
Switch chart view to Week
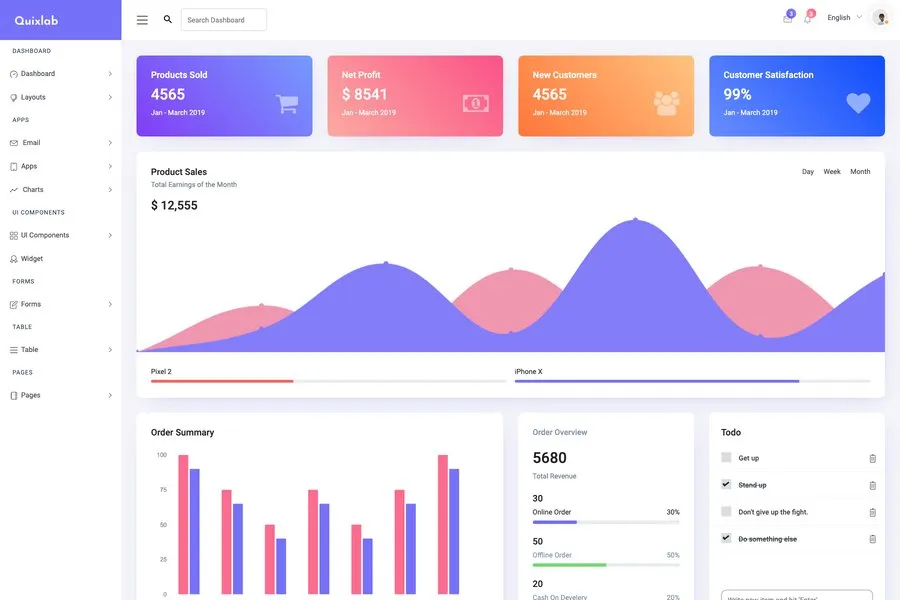833,171
